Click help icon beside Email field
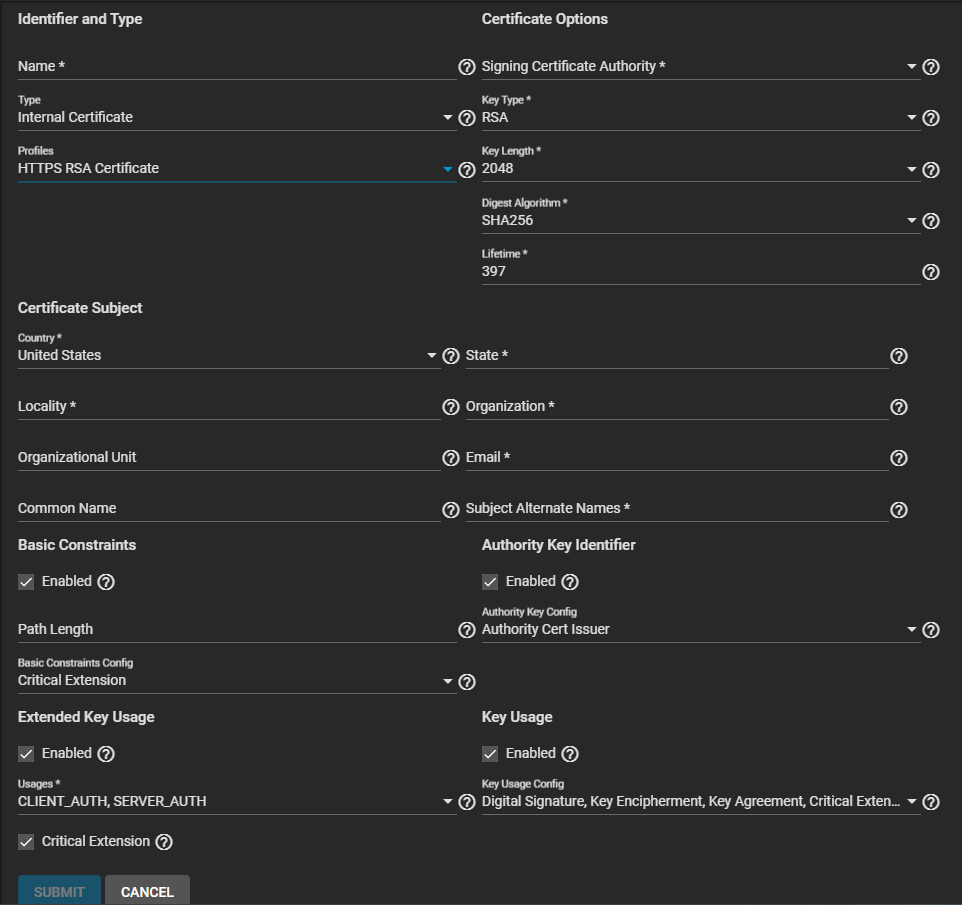Viewport: 962px width, 905px height. point(899,458)
